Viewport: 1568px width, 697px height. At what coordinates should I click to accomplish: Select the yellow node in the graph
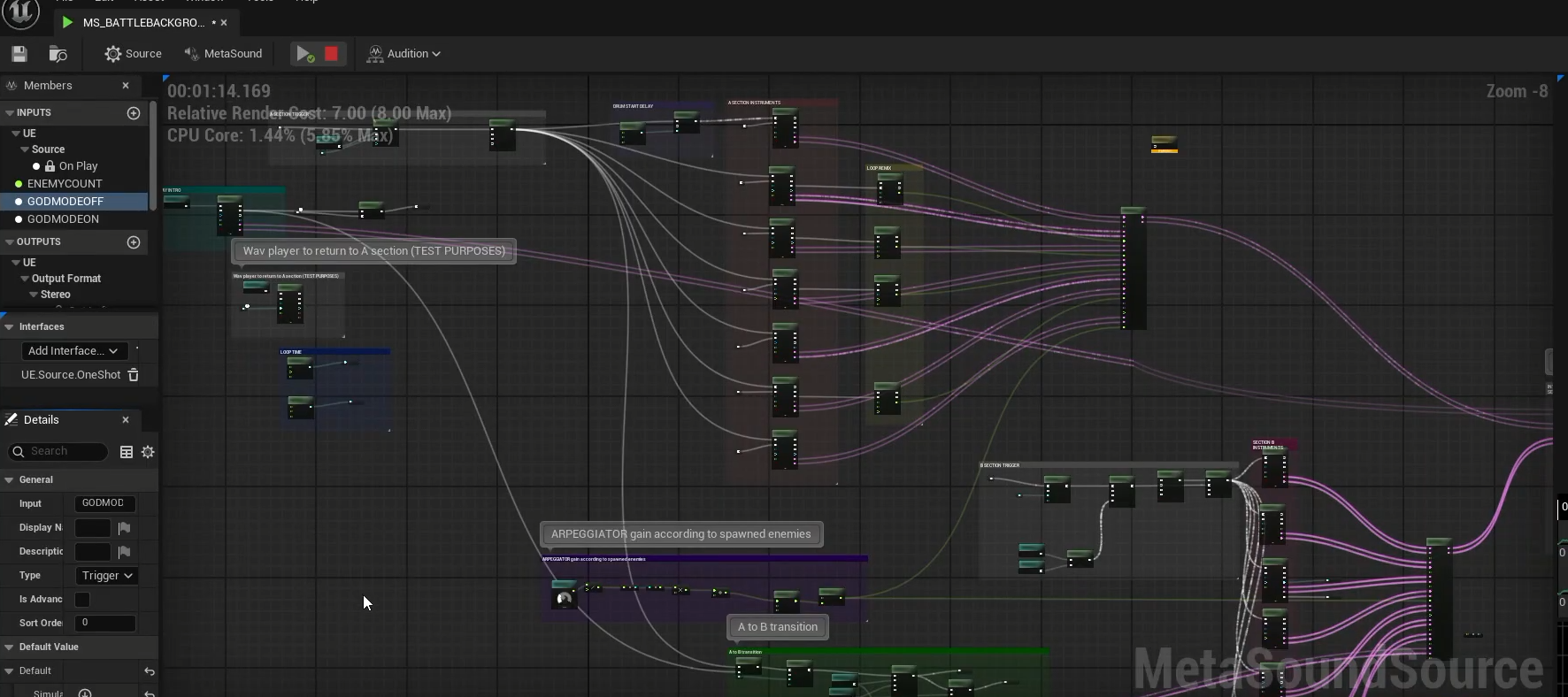(1164, 144)
